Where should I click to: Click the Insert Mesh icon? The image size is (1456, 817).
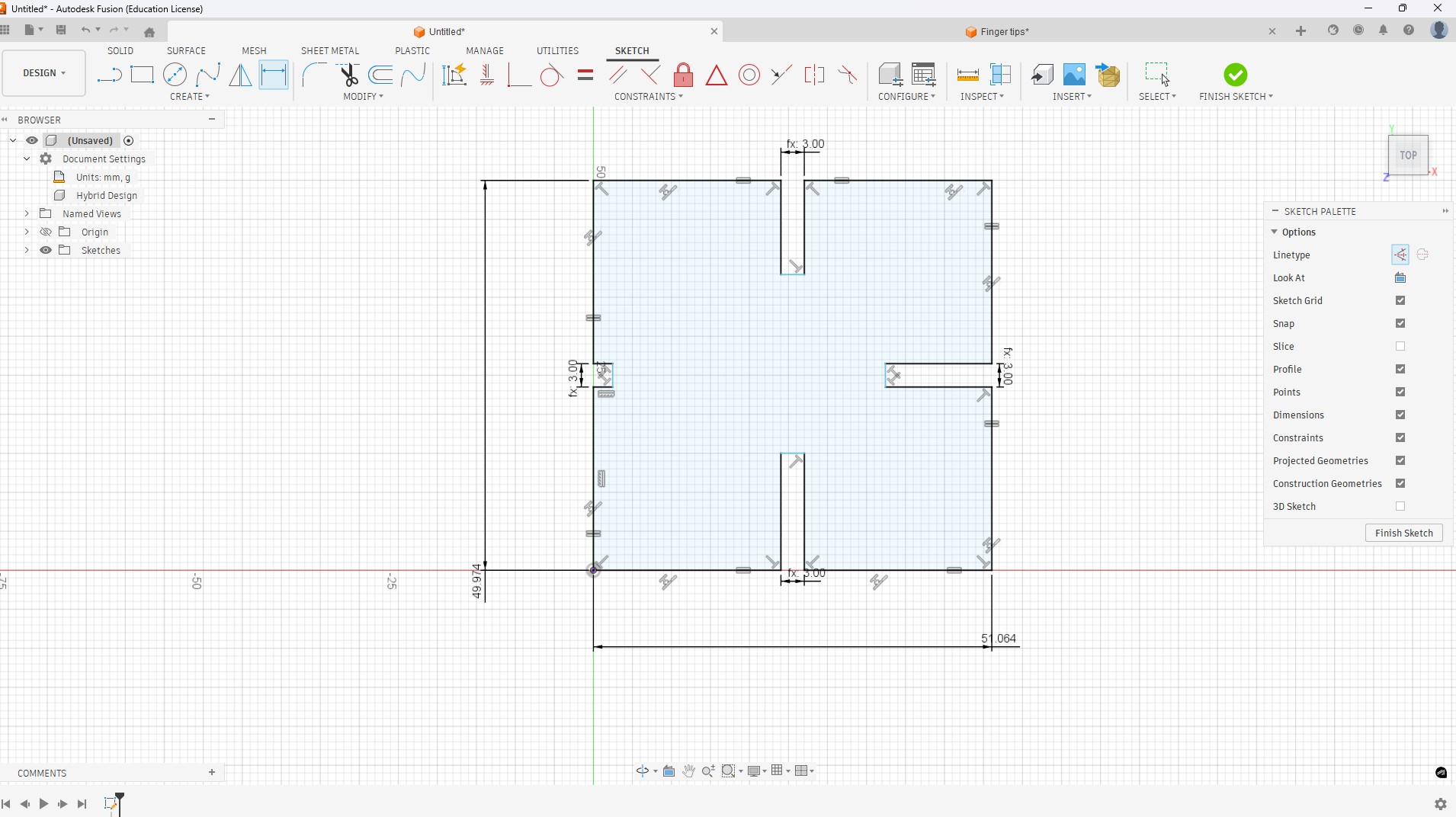(1108, 75)
